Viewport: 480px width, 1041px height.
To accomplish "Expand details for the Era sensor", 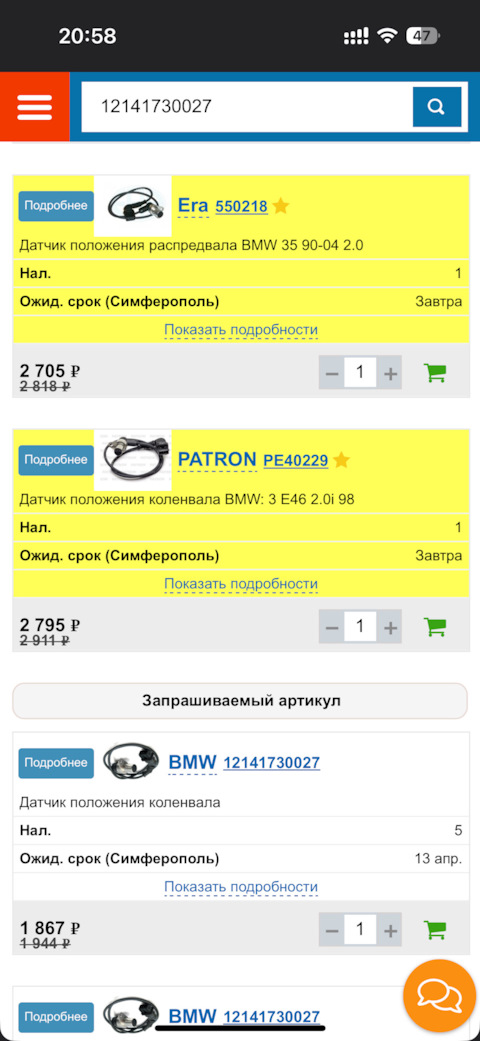I will coord(241,330).
